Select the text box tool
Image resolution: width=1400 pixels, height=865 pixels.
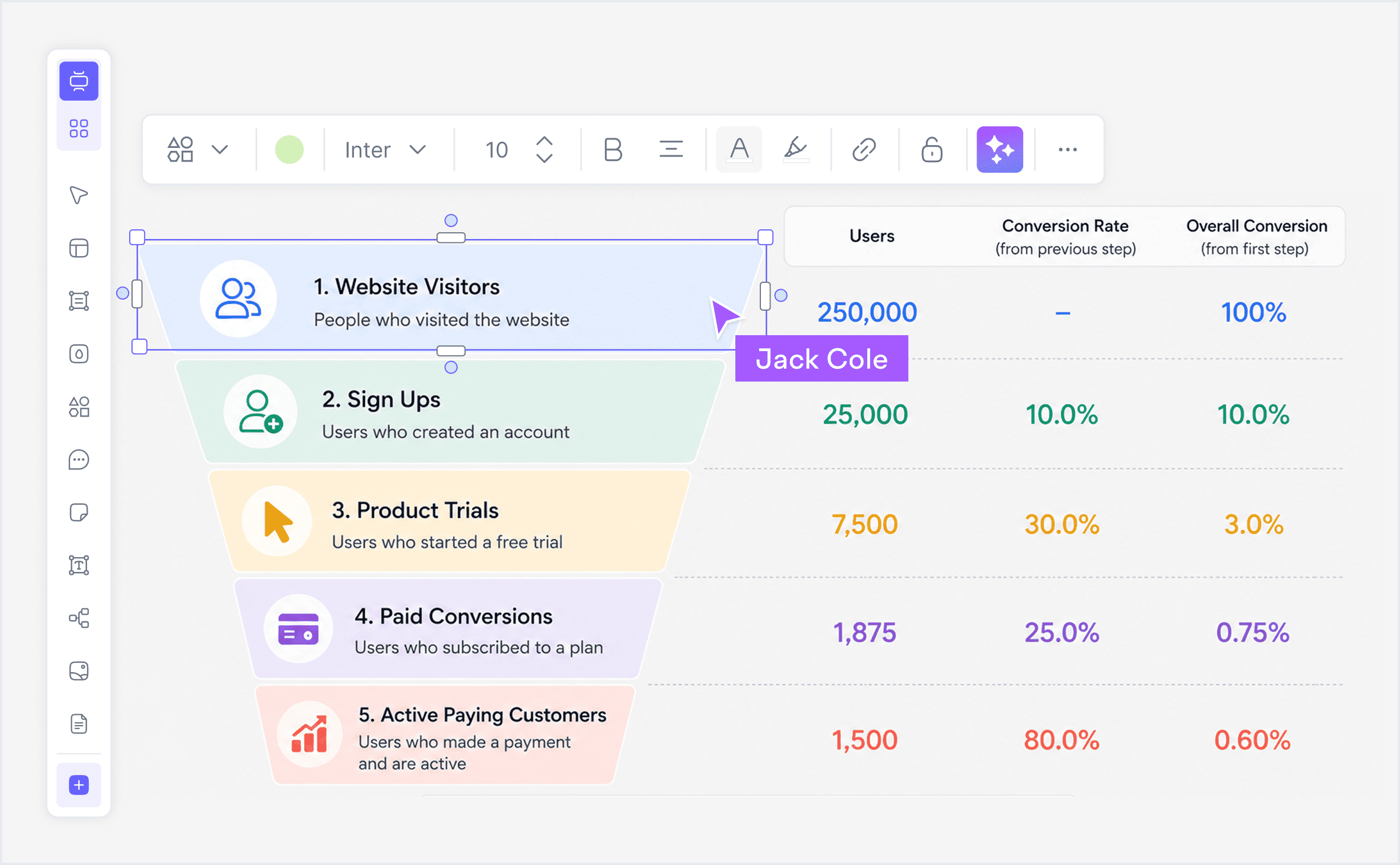(79, 565)
